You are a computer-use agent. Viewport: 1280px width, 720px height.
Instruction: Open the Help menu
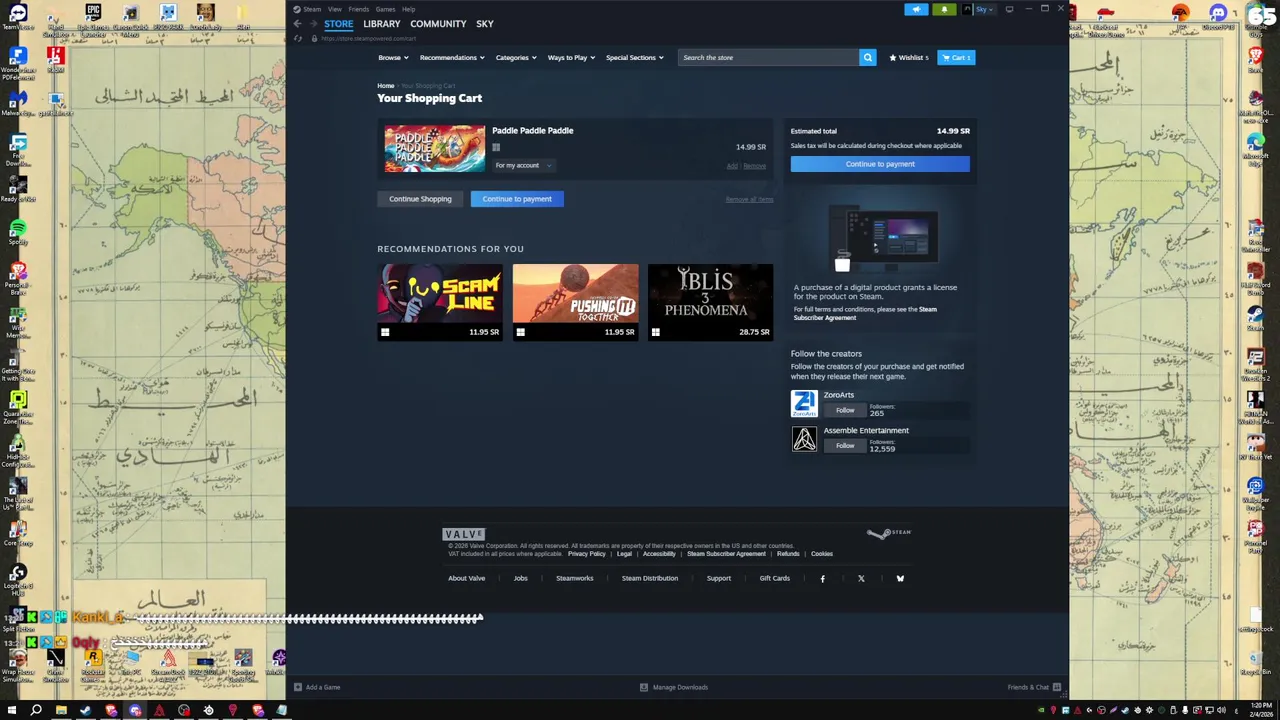408,9
